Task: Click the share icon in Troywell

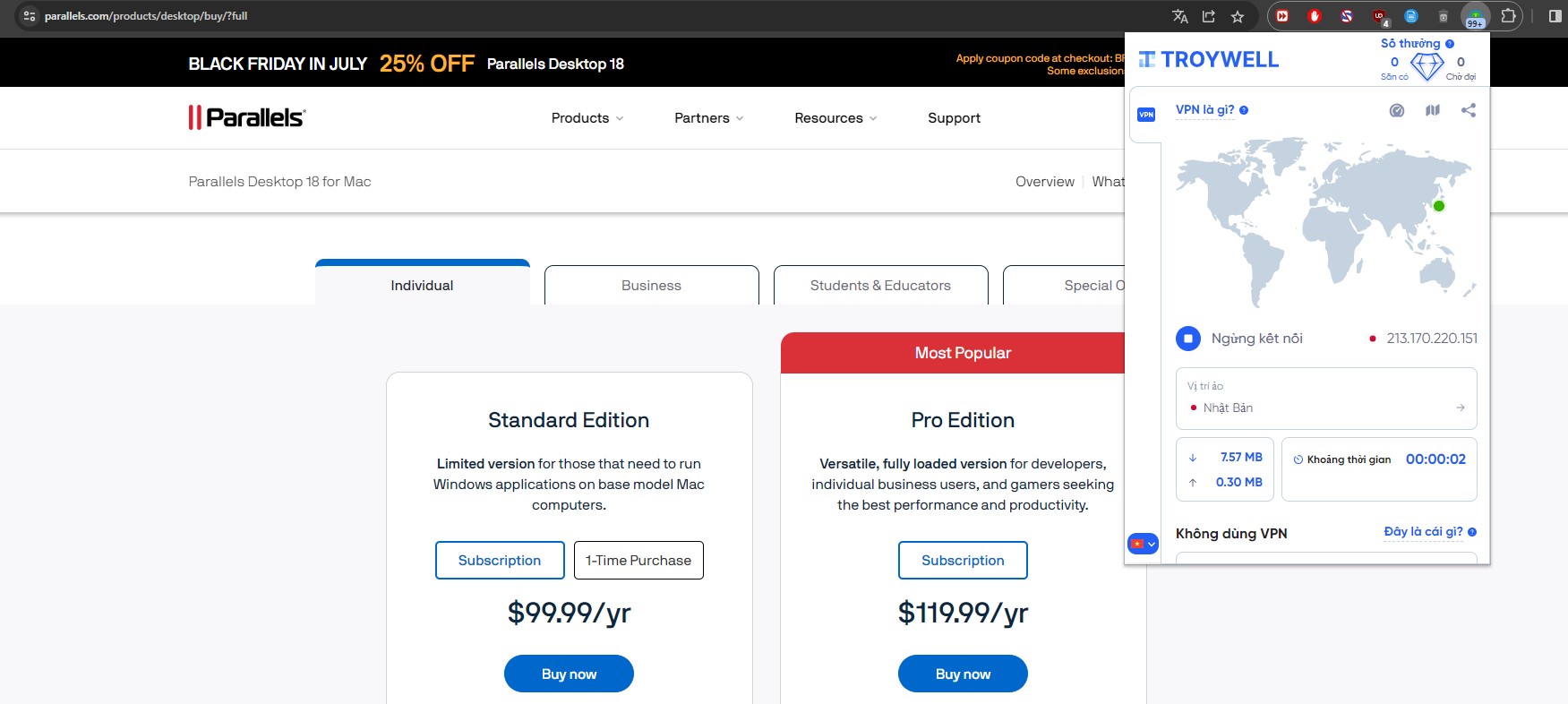Action: tap(1469, 110)
